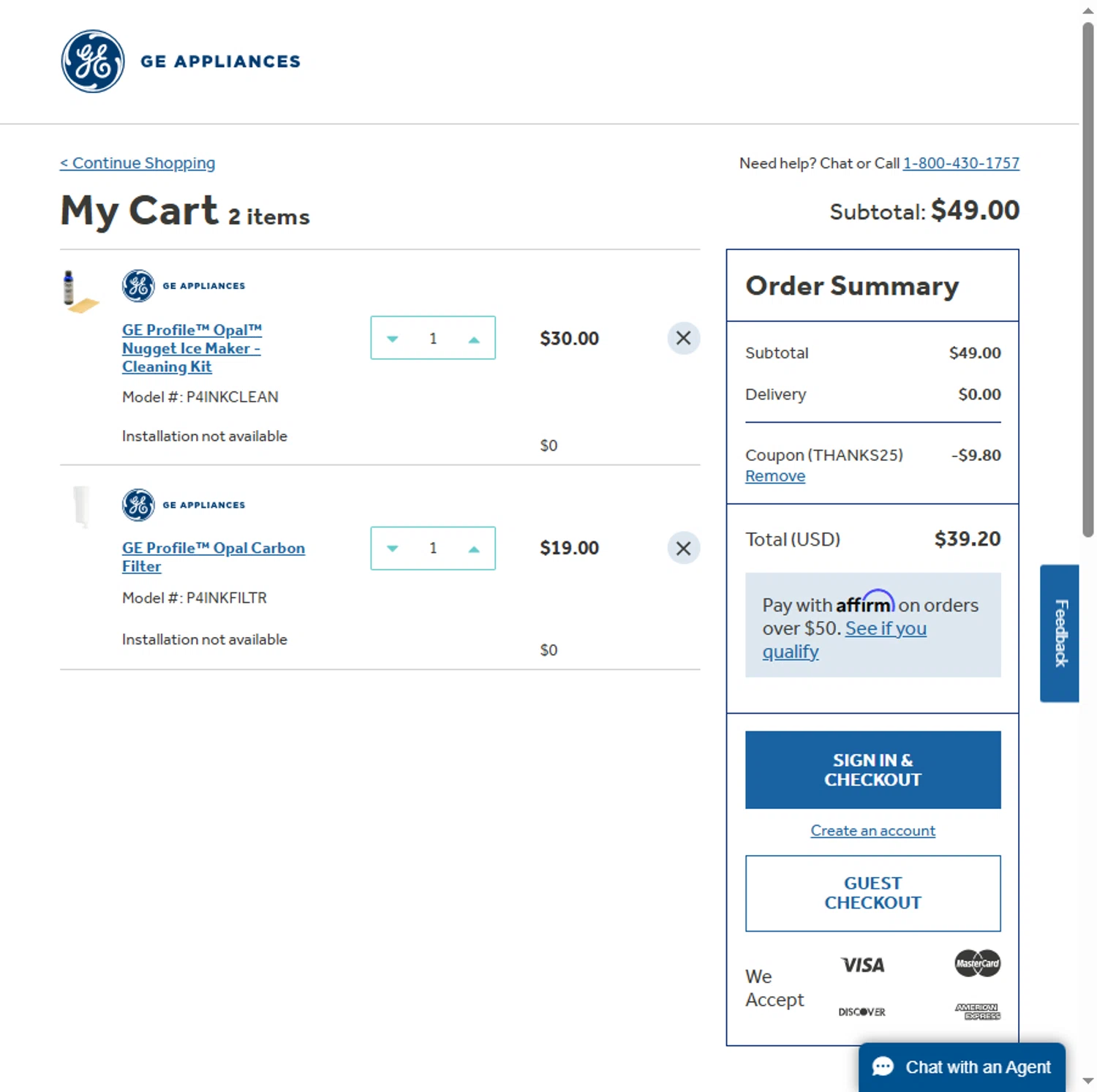Viewport: 1097px width, 1092px height.
Task: Open GE Profile Opal Nugget Ice Maker Cleaning Kit link
Action: pyautogui.click(x=192, y=348)
